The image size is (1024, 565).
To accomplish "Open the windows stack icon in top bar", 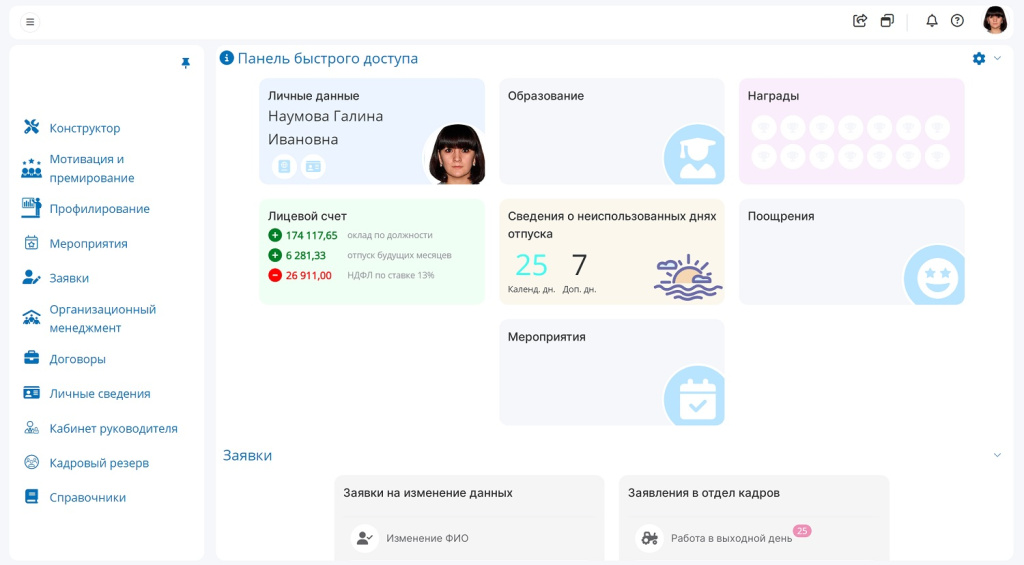I will tap(887, 21).
